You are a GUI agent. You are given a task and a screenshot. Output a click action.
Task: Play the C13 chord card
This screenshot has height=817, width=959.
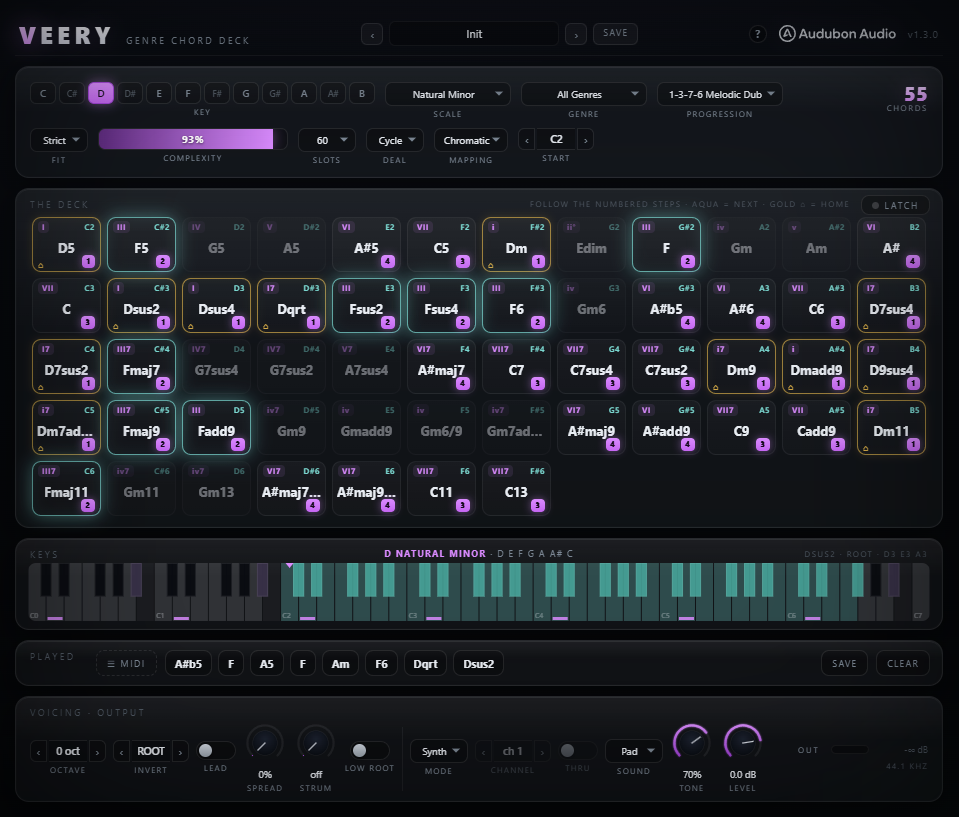pyautogui.click(x=516, y=489)
